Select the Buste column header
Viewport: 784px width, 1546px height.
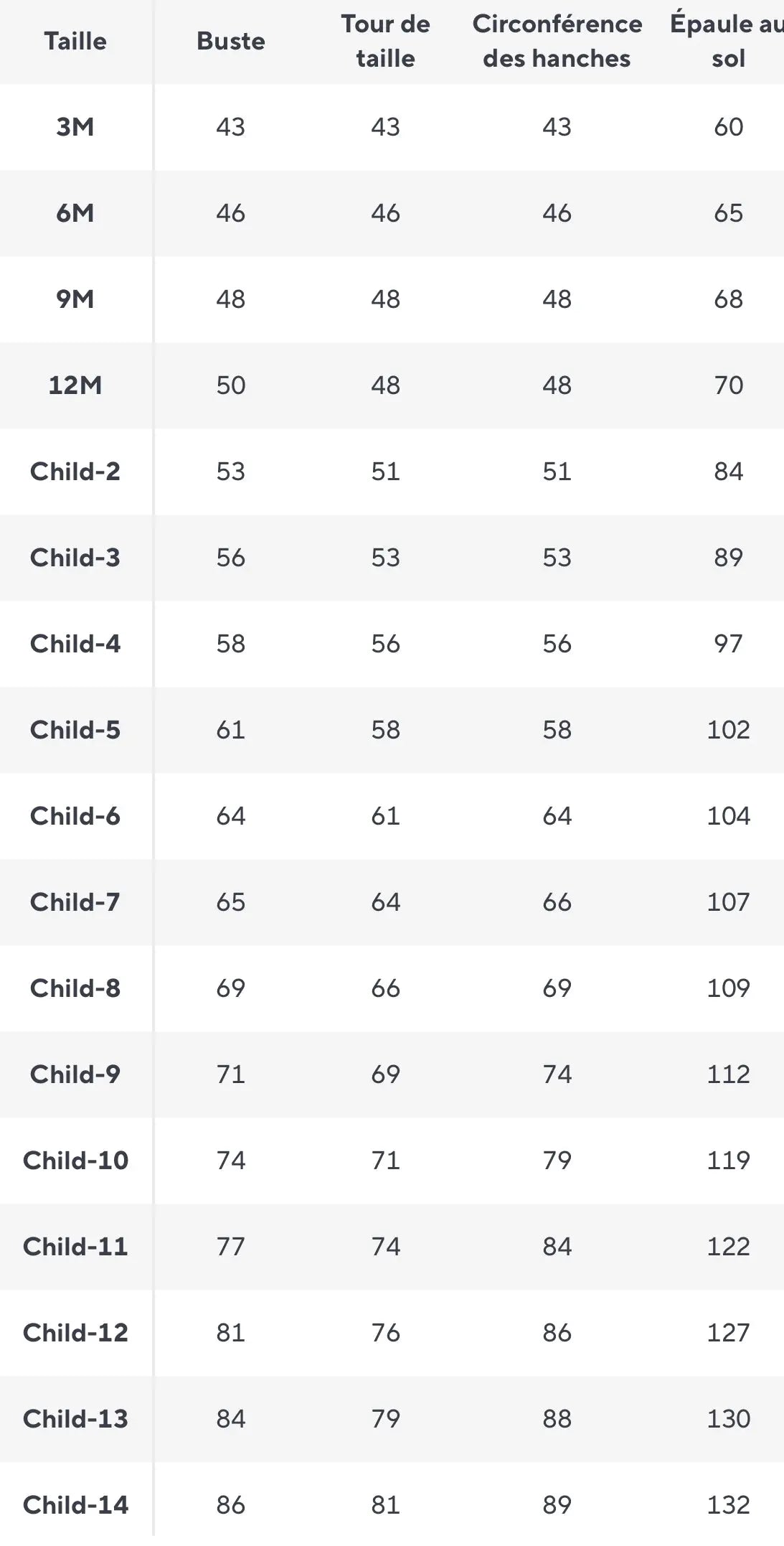point(231,41)
